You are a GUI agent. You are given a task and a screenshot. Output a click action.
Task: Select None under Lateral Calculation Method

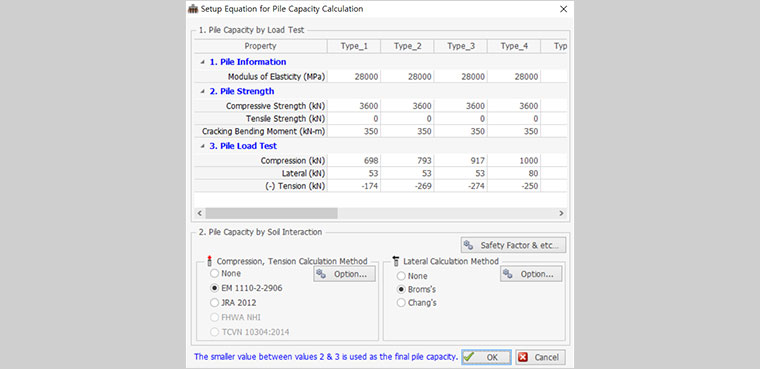(x=401, y=276)
